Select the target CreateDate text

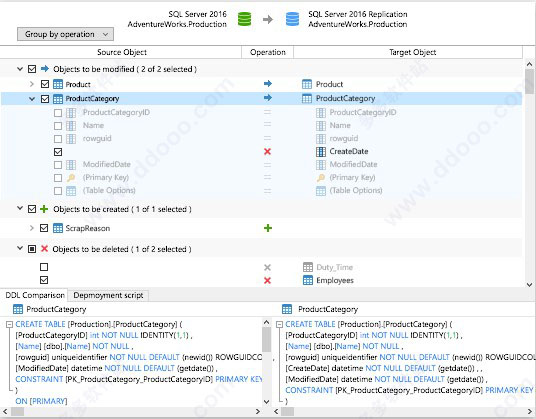coord(349,151)
